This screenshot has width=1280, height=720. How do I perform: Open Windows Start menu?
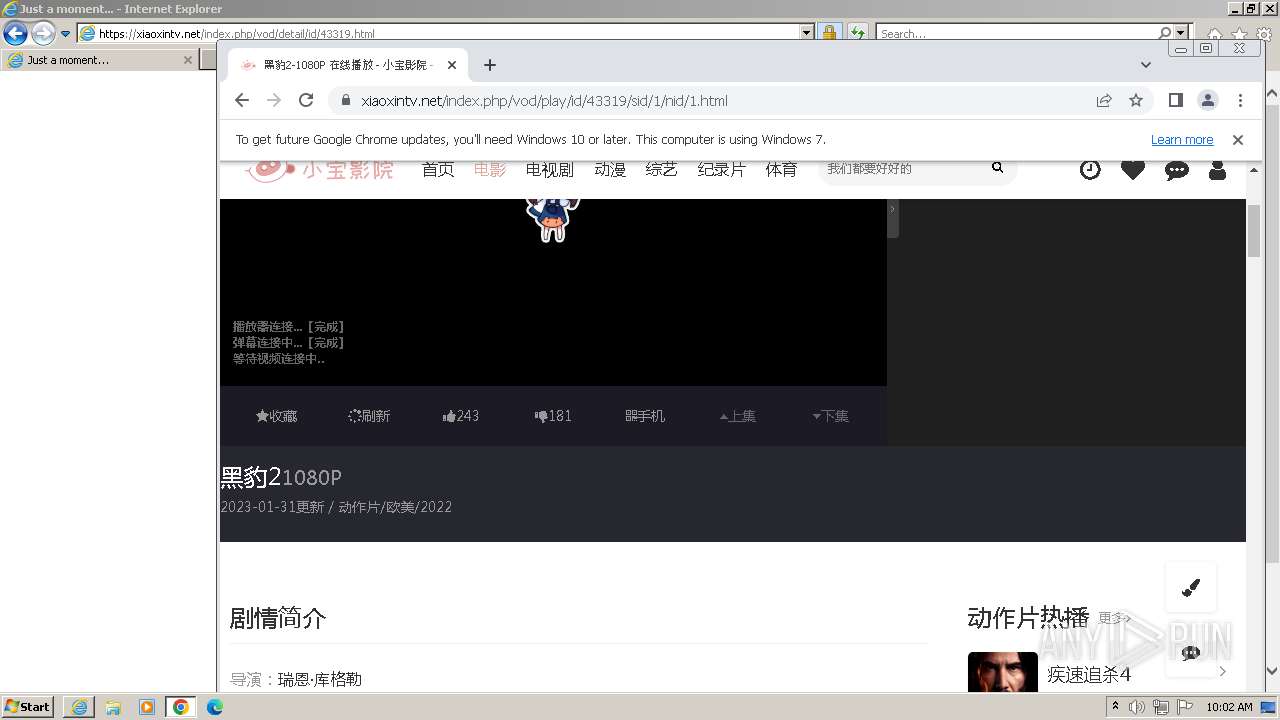click(x=28, y=706)
